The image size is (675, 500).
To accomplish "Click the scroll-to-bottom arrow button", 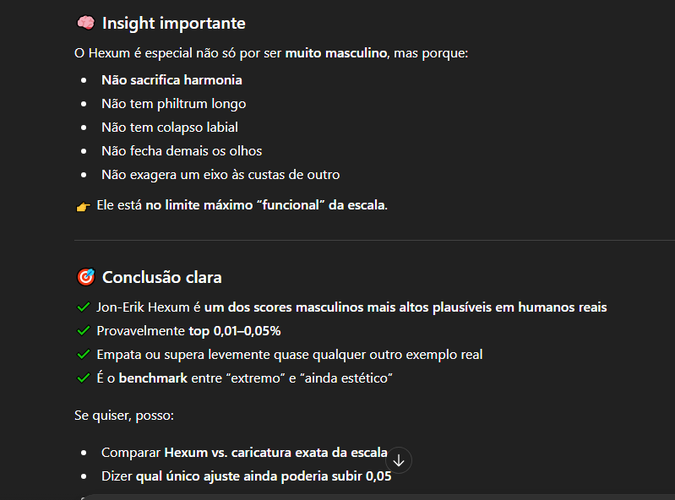I will (399, 460).
